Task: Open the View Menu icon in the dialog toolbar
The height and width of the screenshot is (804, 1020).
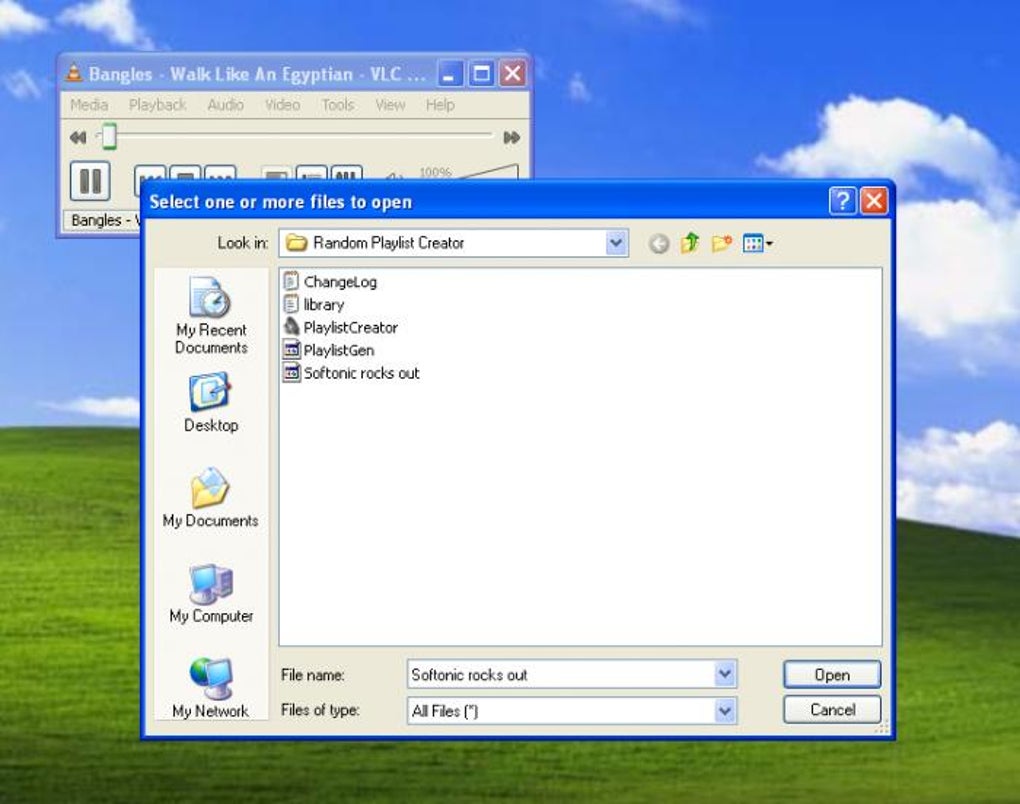Action: pyautogui.click(x=757, y=243)
